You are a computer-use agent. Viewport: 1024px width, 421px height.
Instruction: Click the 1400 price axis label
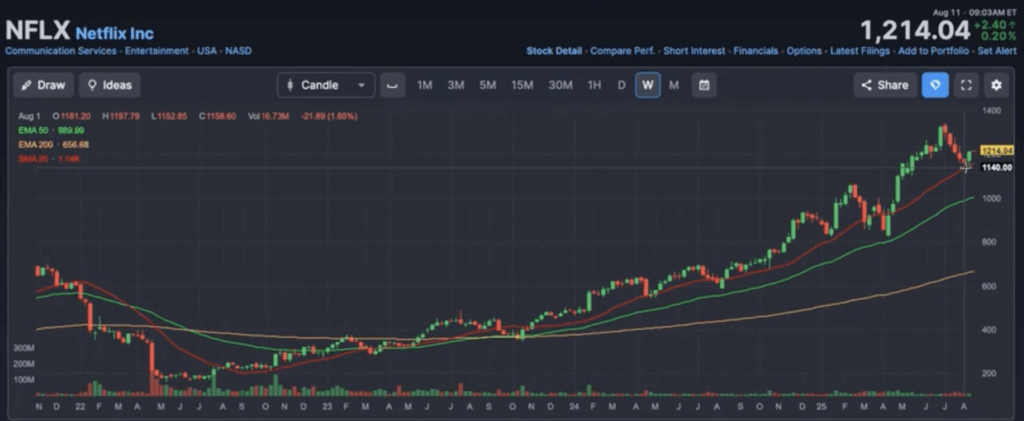[991, 112]
